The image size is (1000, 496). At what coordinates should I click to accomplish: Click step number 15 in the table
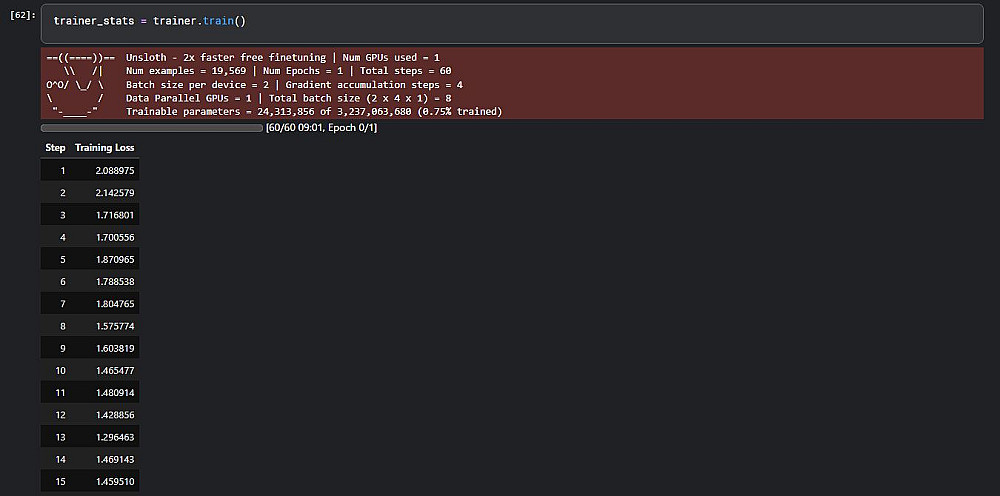tap(60, 480)
